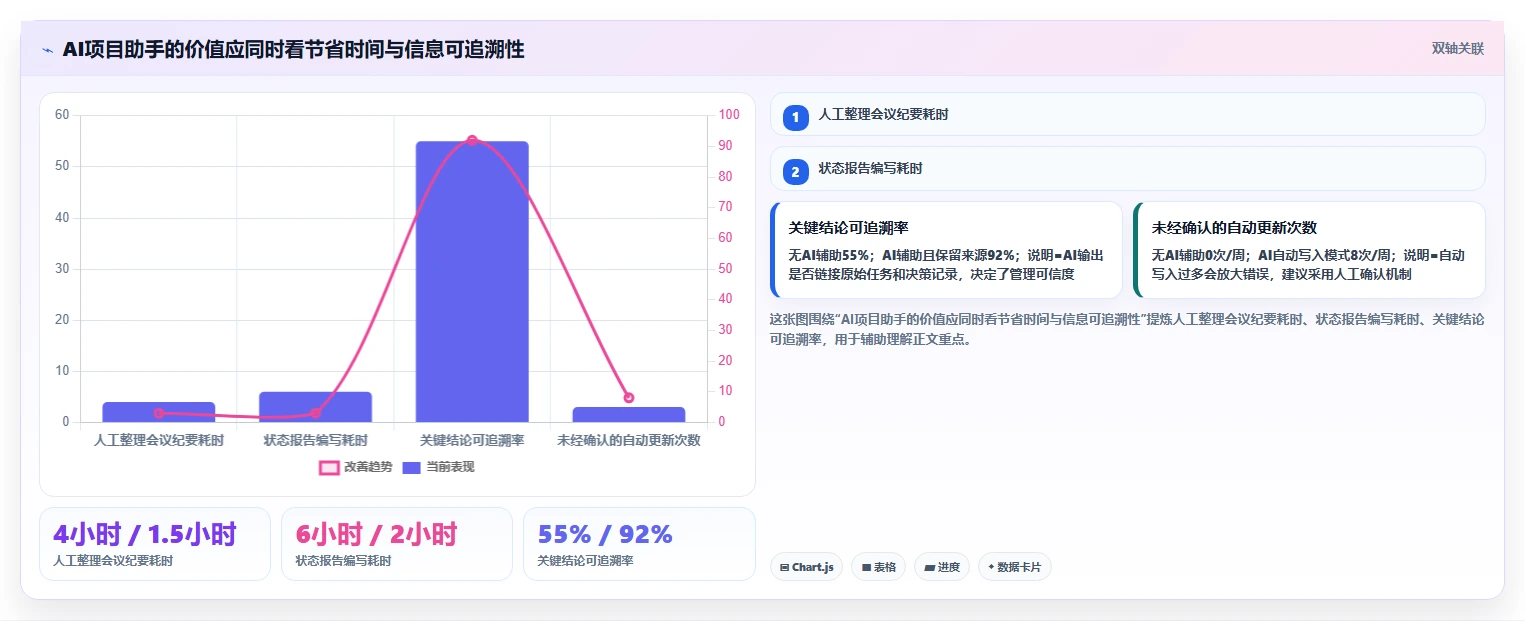Image resolution: width=1525 pixels, height=621 pixels.
Task: Click the title AI项目助手的价值应同时看节省时间与信息可追溯性
Action: tap(293, 49)
